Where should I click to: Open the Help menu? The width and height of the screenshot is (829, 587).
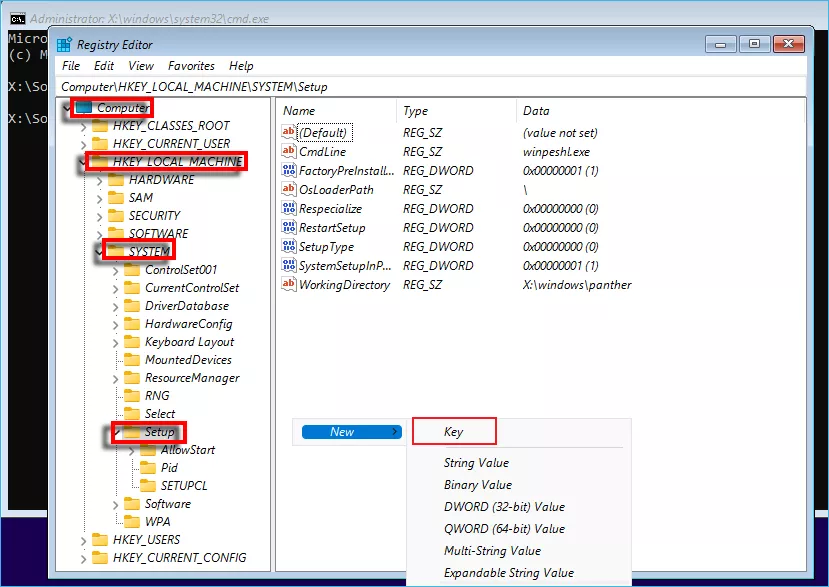point(241,66)
